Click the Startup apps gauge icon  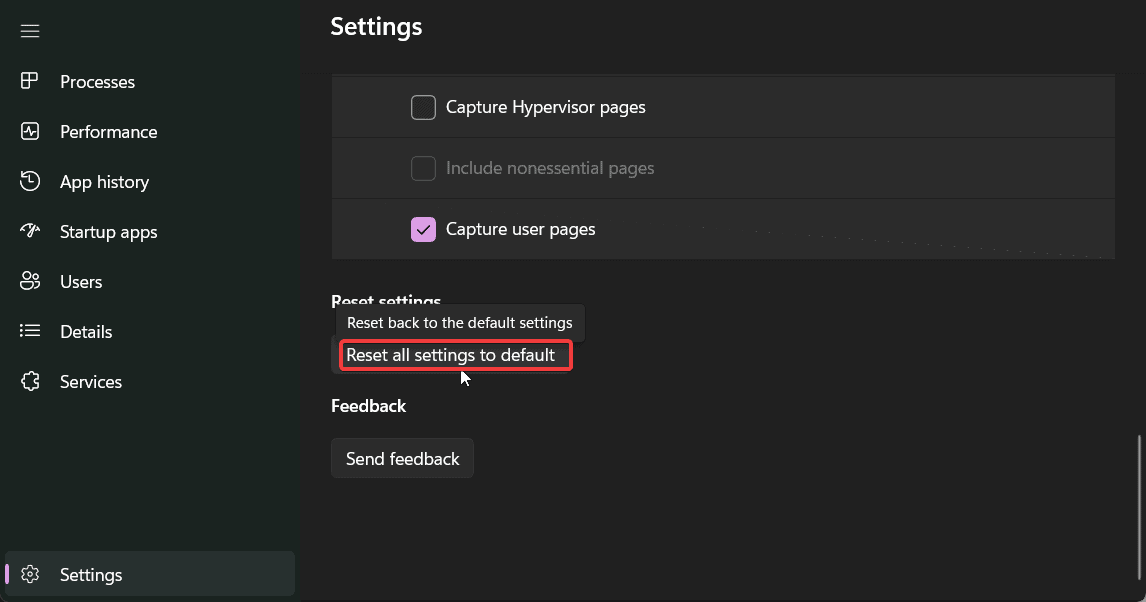(x=30, y=231)
